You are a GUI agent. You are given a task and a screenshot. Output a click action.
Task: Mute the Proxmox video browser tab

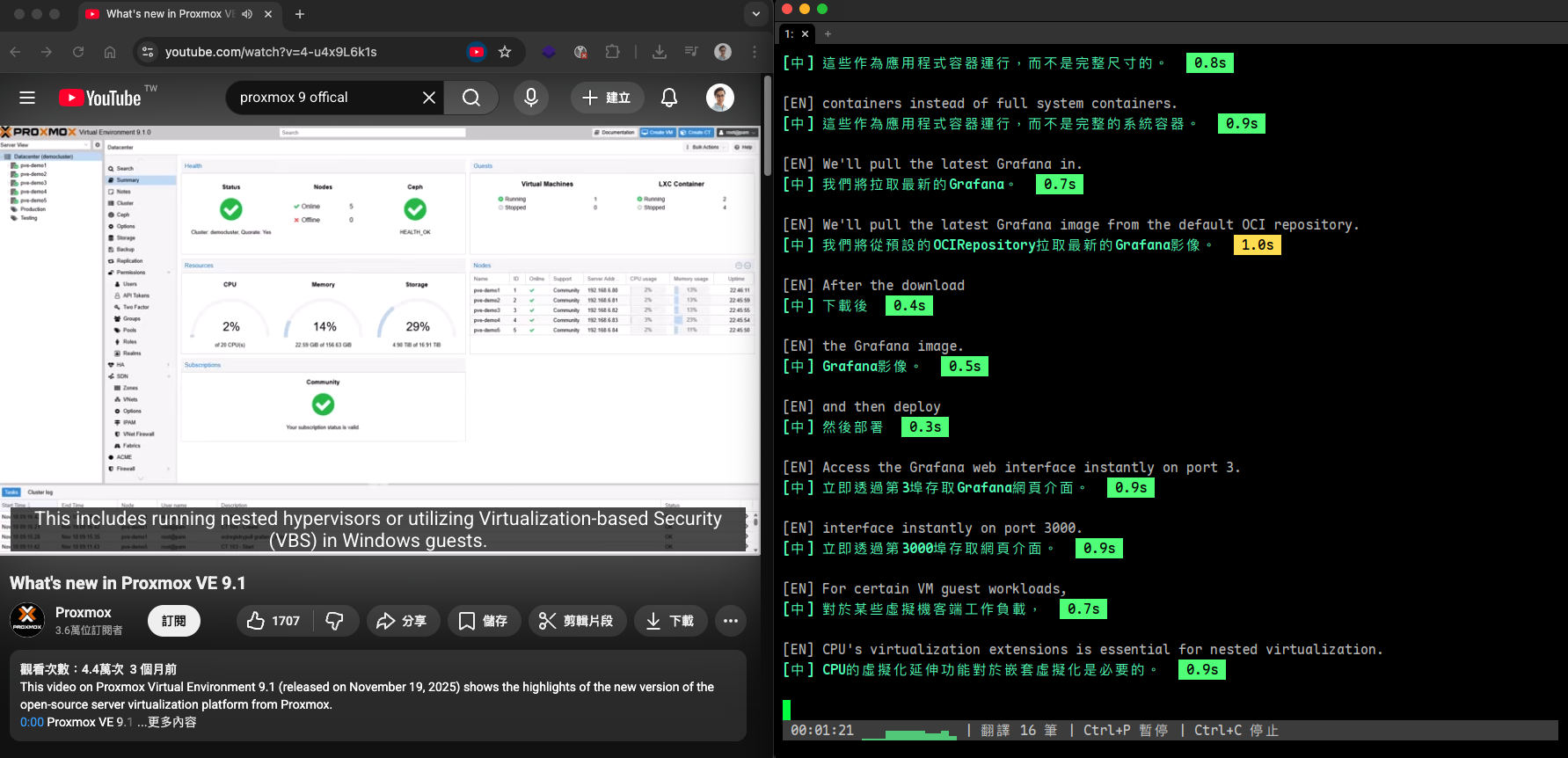tap(247, 14)
